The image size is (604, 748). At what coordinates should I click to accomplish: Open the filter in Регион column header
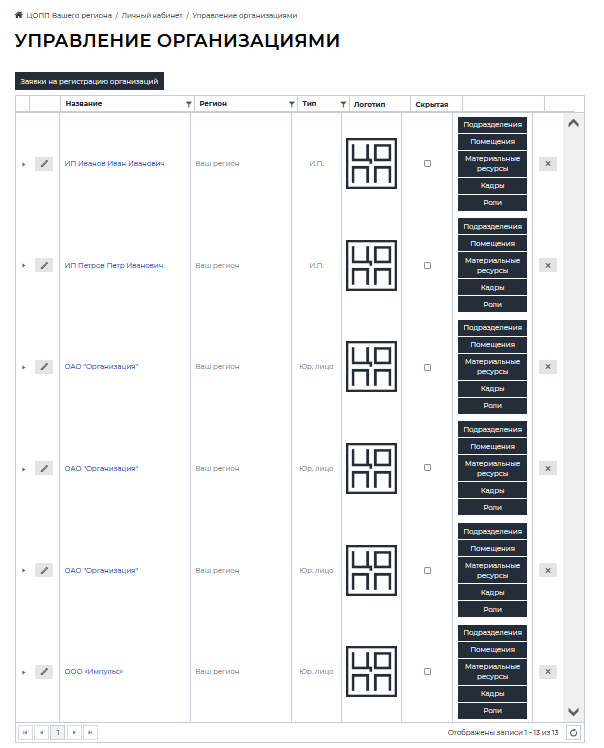tap(292, 104)
